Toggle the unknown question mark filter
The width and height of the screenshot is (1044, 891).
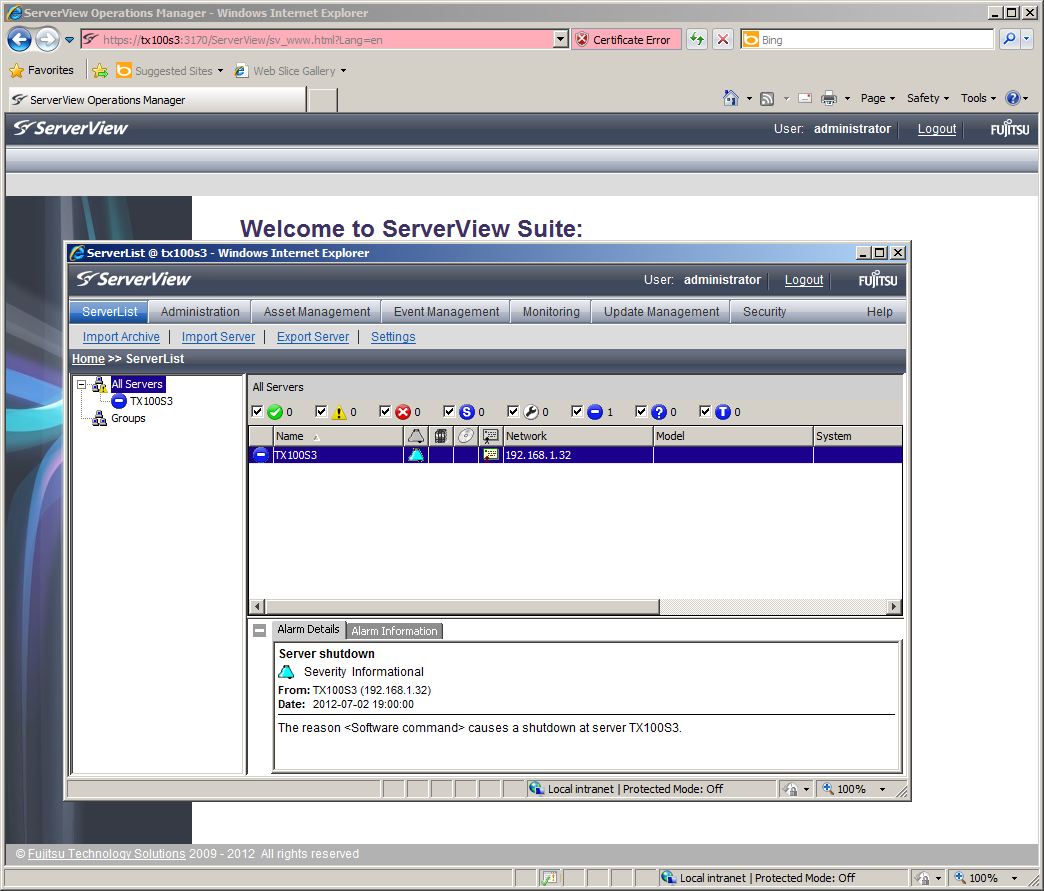(x=641, y=412)
